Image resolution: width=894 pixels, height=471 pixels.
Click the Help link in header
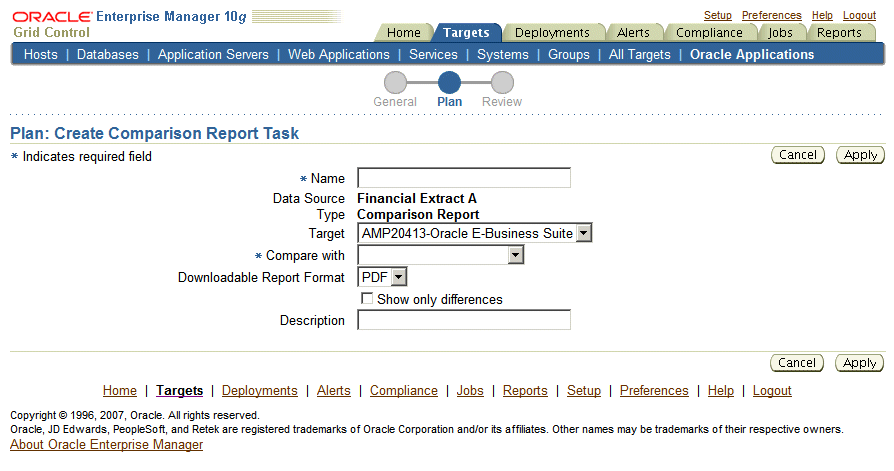pyautogui.click(x=822, y=15)
